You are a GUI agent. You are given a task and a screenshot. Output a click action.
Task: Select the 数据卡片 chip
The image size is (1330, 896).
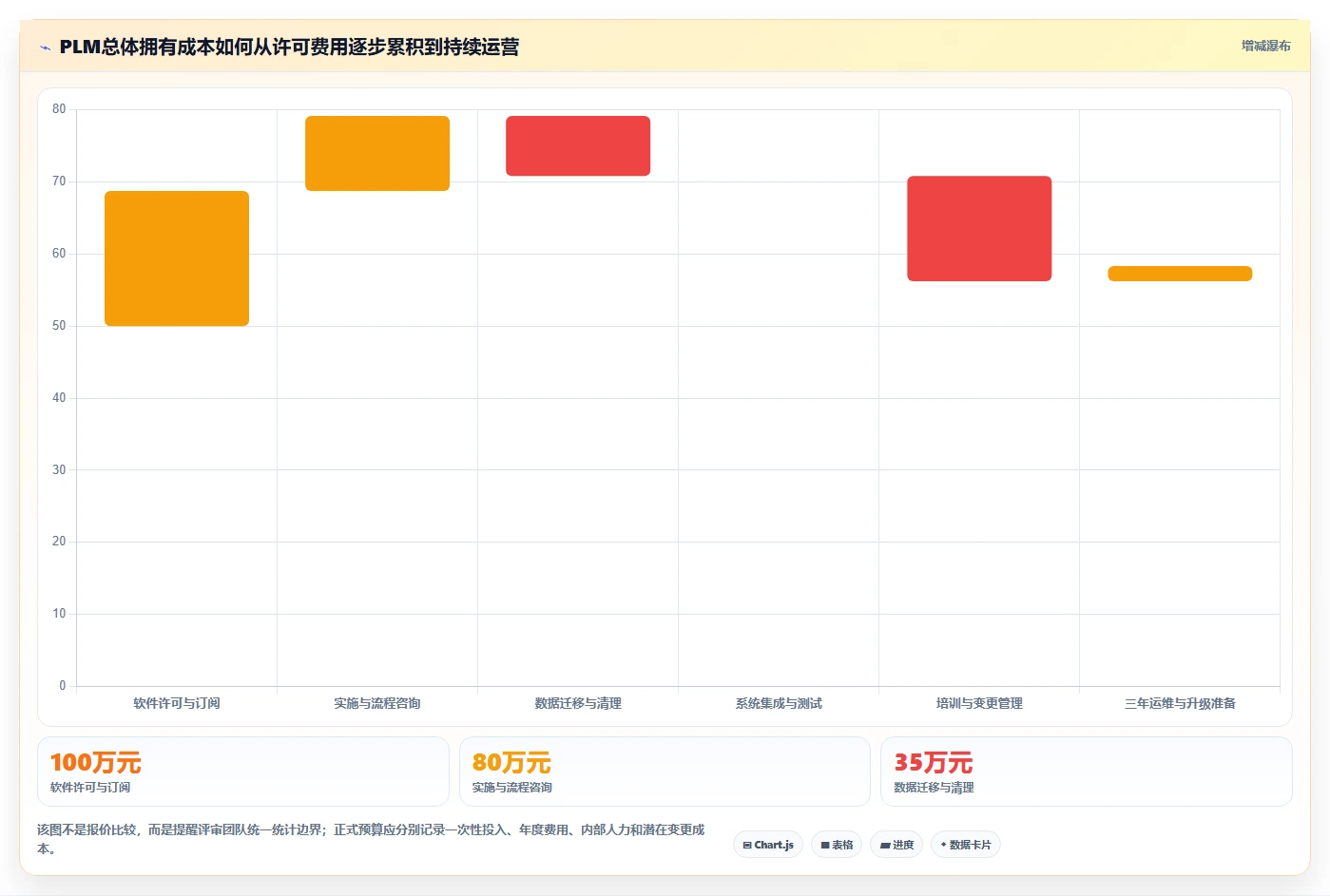[x=966, y=845]
